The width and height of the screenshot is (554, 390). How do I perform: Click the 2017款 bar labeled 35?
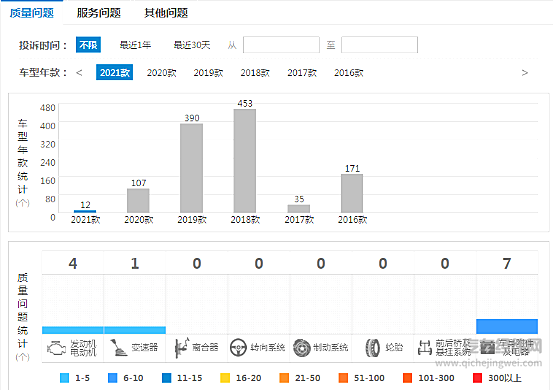click(x=299, y=209)
